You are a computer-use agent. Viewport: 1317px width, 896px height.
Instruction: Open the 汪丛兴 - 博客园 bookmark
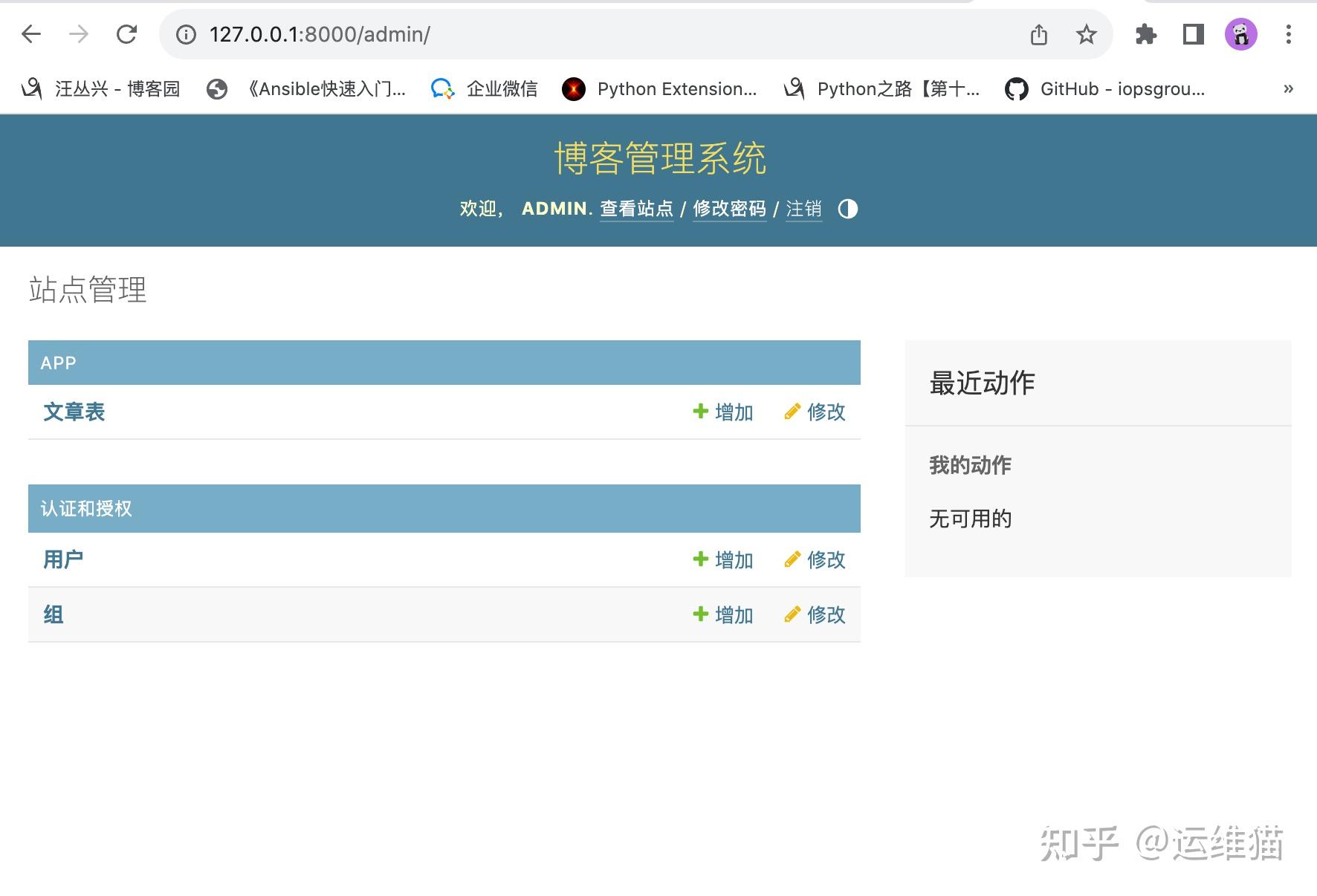tap(101, 89)
